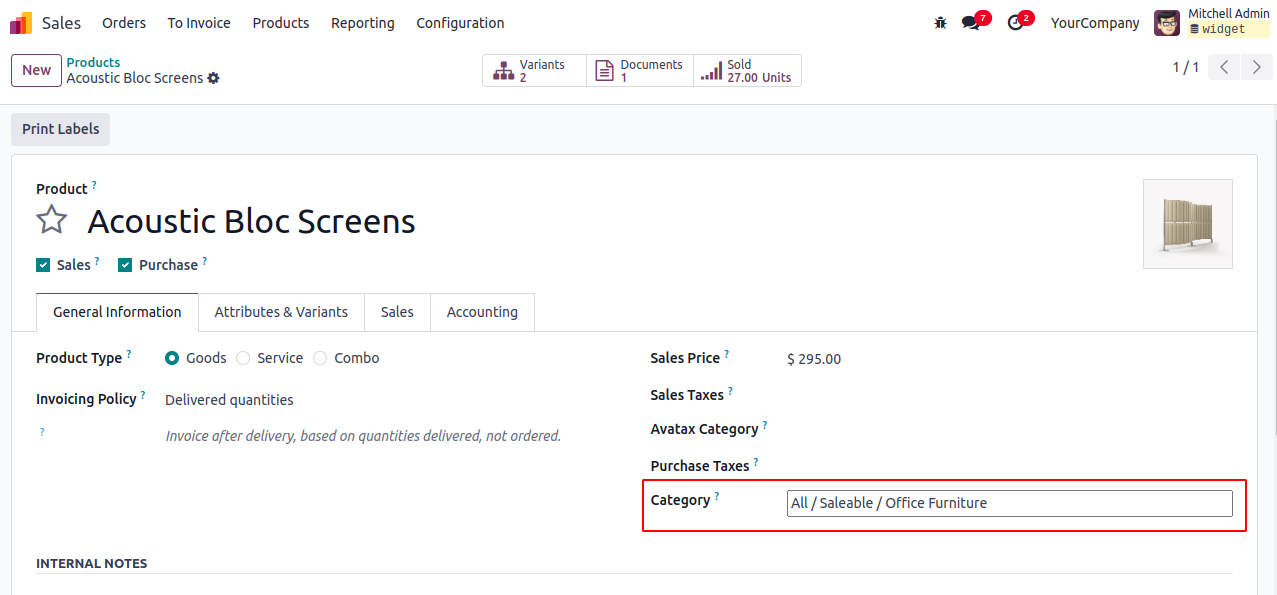Mark product as favorite with star

click(52, 221)
